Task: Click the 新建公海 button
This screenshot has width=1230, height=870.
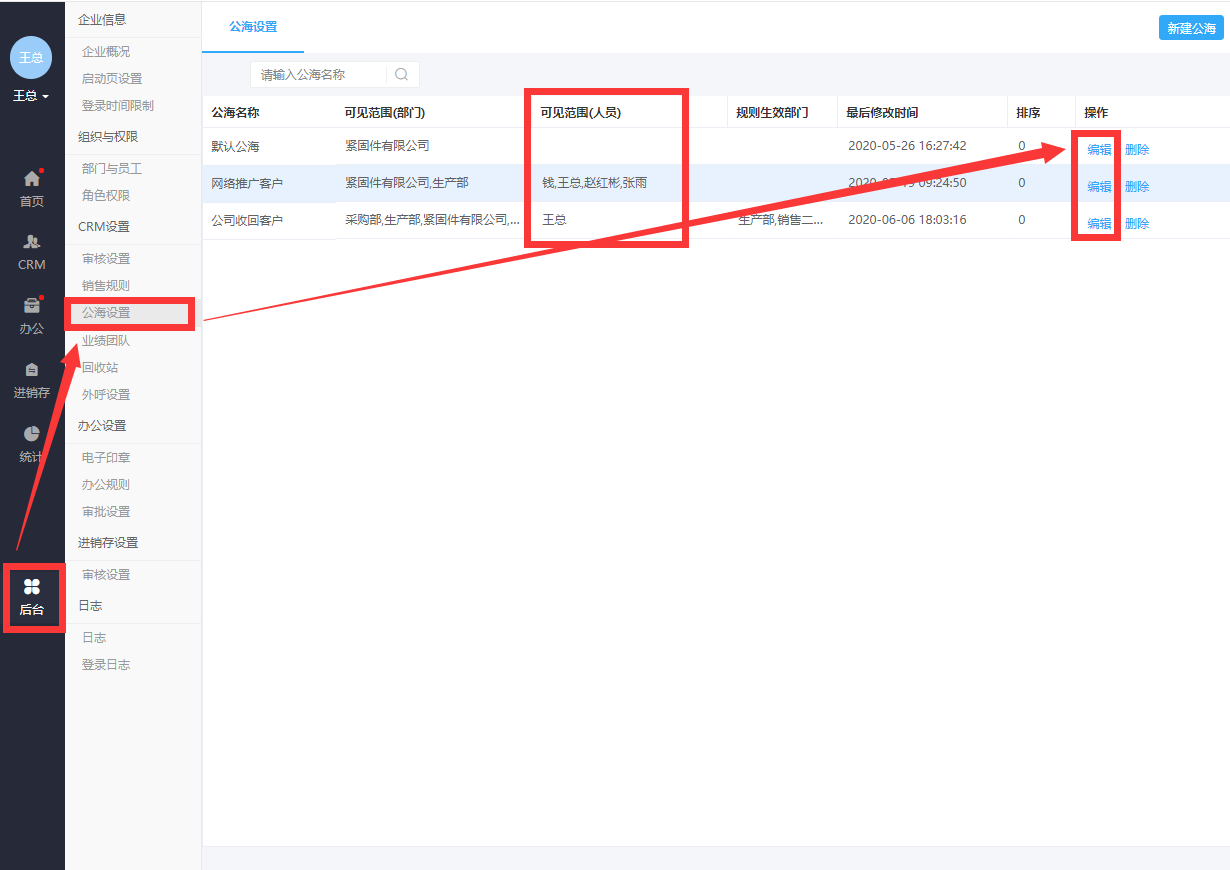Action: tap(1191, 28)
